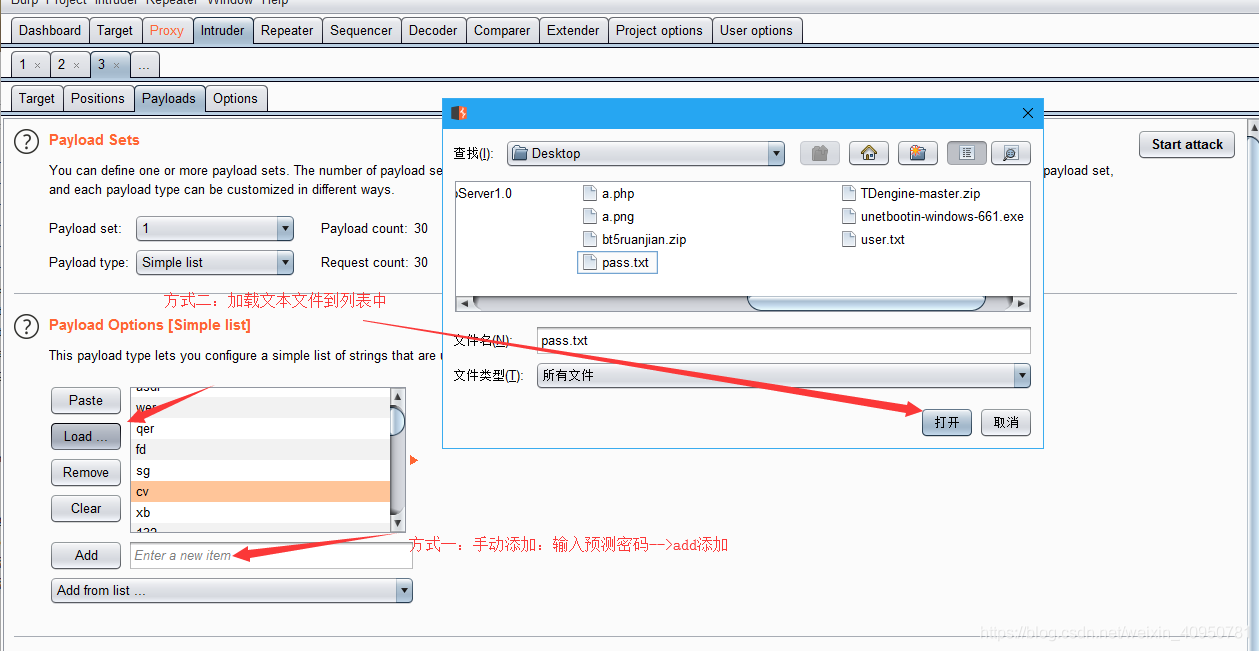Viewport: 1259px width, 651px height.
Task: Click the pass.txt file icon
Action: tap(591, 262)
